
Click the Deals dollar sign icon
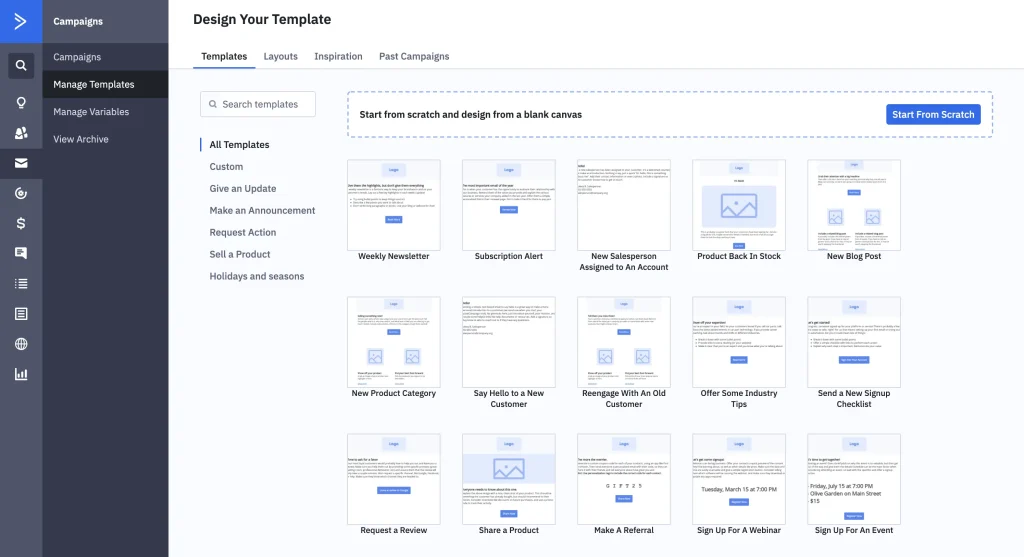point(21,223)
